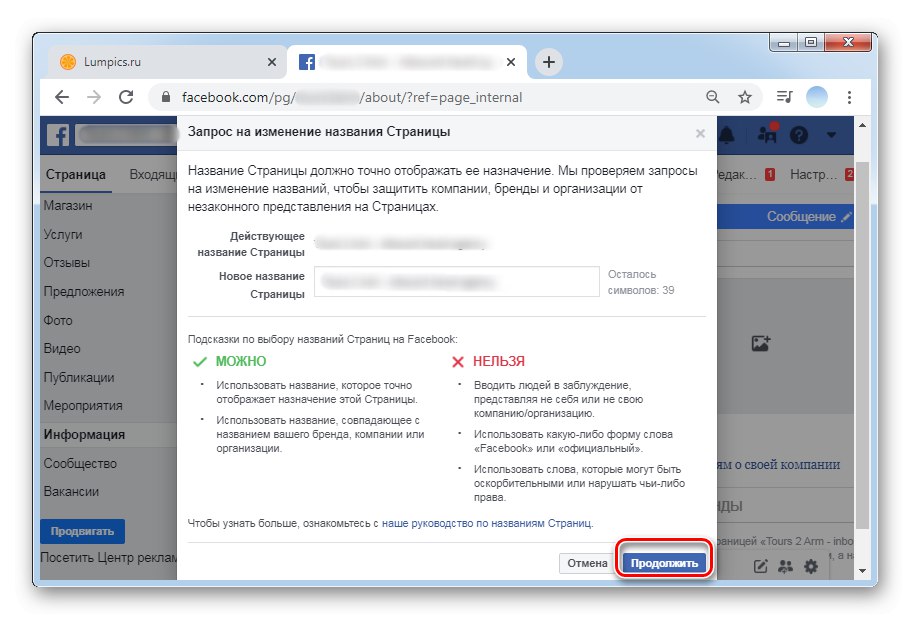Screen dimensions: 911x620
Task: Minimize the browser window
Action: [x=784, y=42]
